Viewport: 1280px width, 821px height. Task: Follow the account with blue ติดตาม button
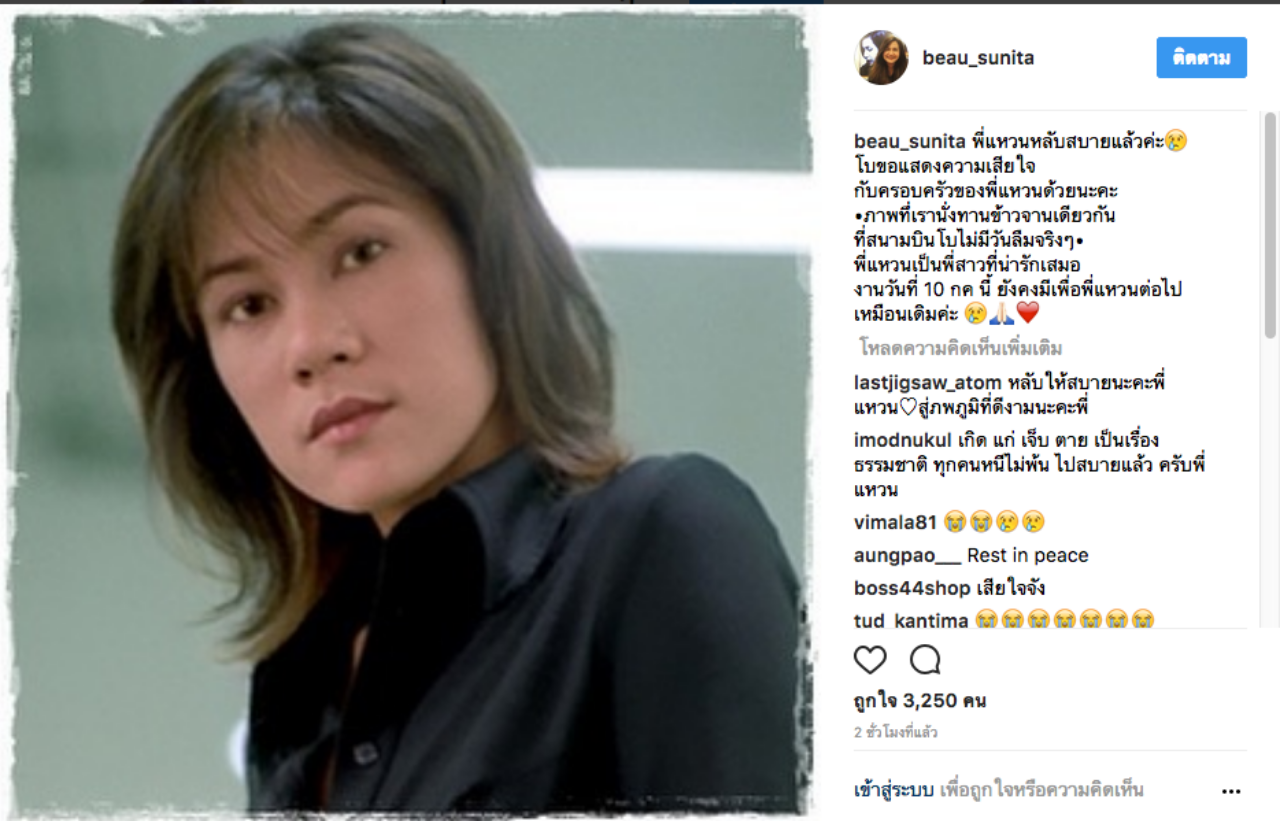click(x=1201, y=57)
